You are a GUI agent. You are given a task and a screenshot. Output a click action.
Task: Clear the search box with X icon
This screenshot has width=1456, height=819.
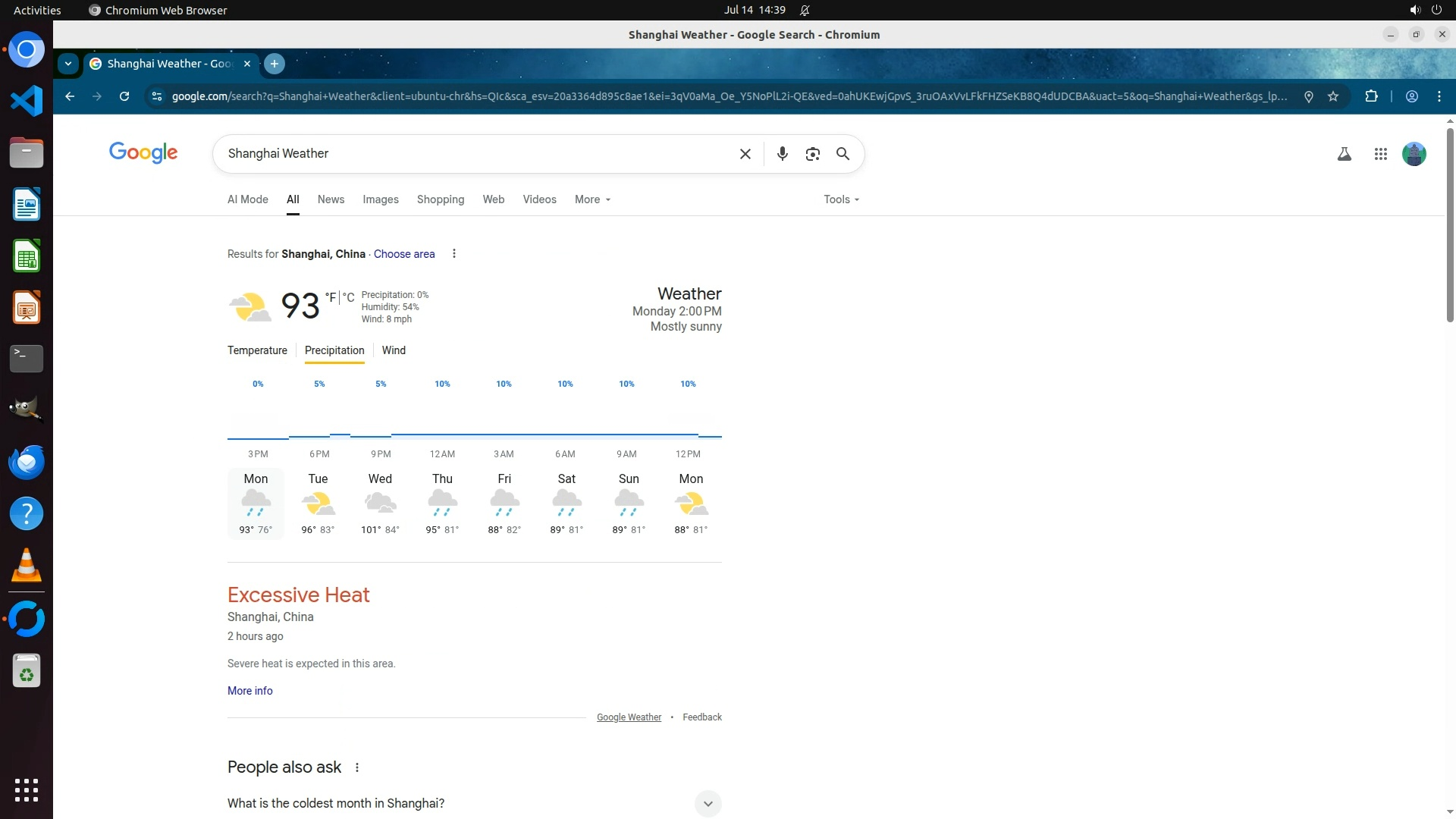745,154
